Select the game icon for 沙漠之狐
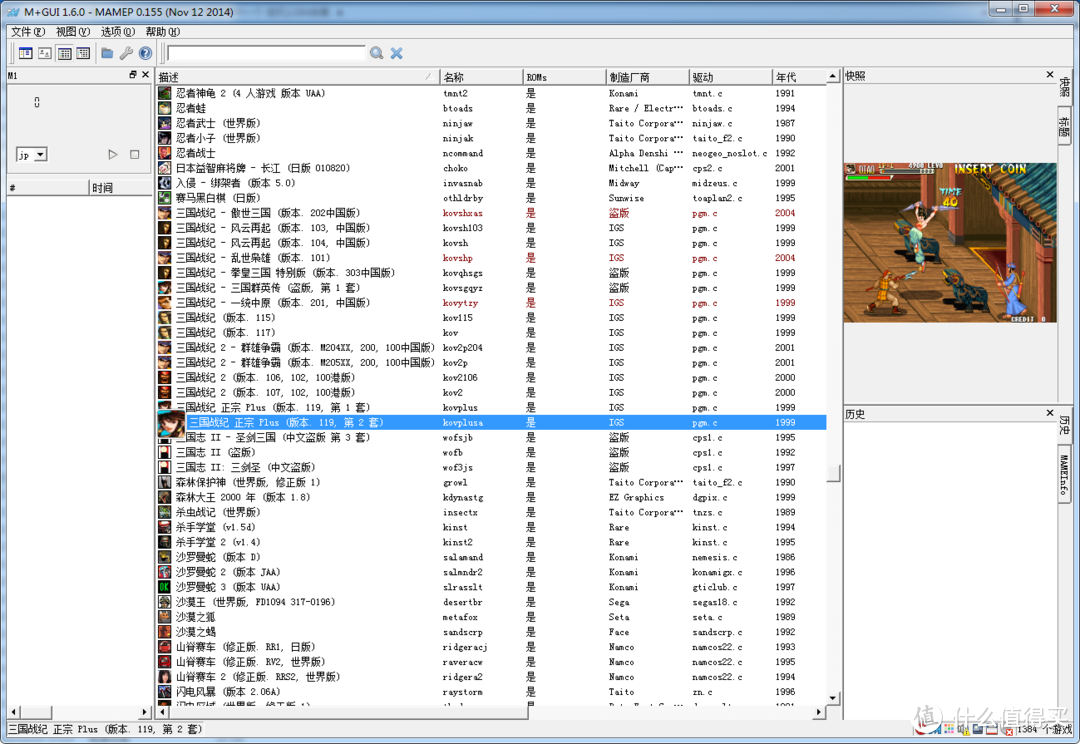1080x744 pixels. 165,617
